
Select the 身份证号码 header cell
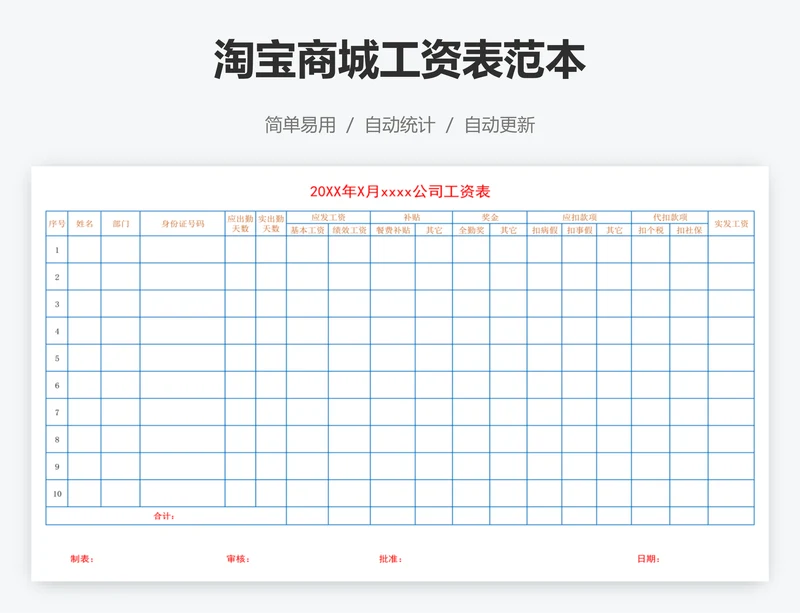(183, 224)
